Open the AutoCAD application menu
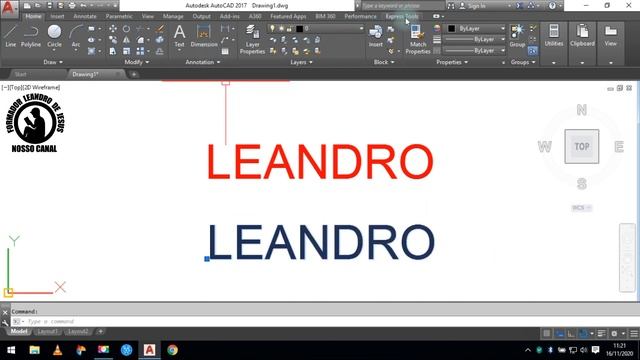This screenshot has width=640, height=360. (x=9, y=8)
